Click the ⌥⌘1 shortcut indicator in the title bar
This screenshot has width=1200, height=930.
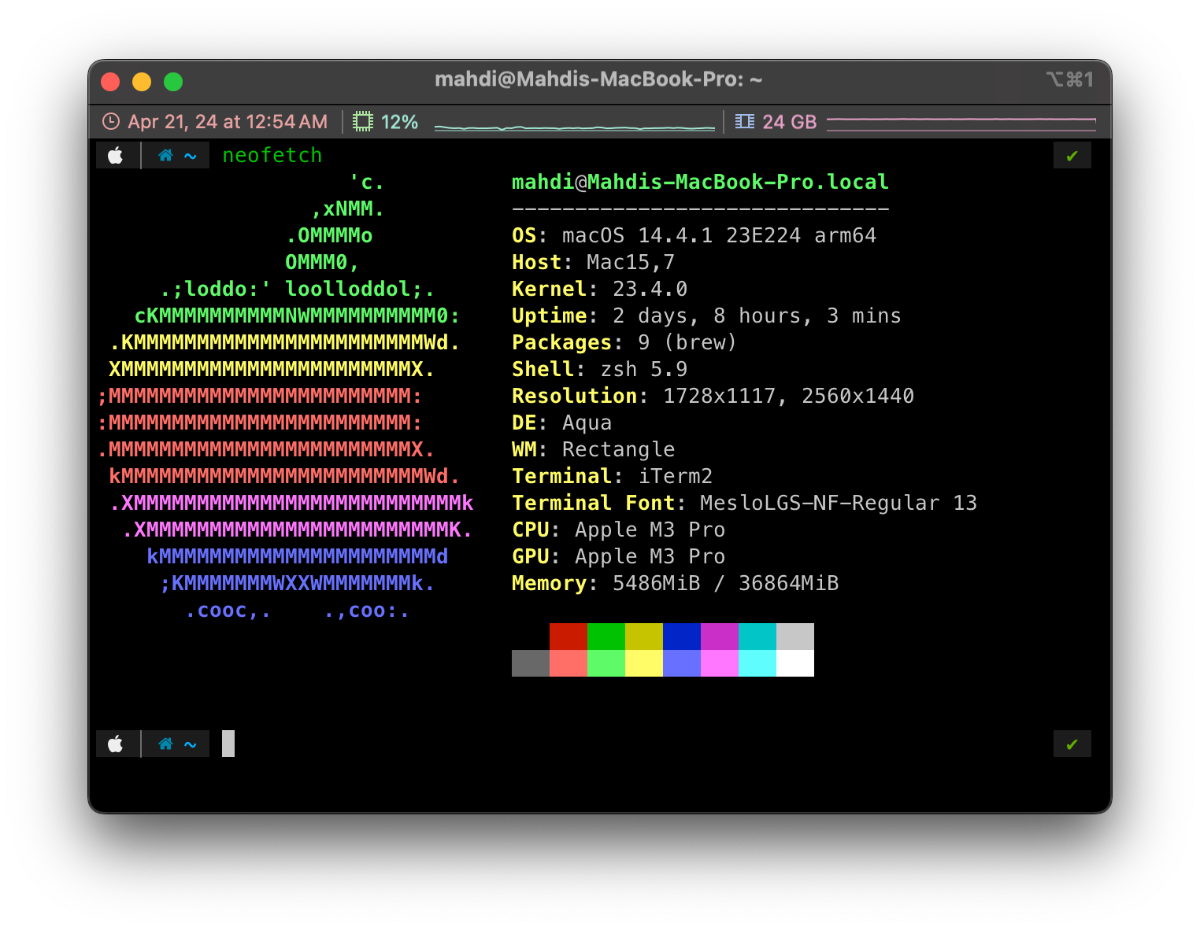(x=1069, y=80)
